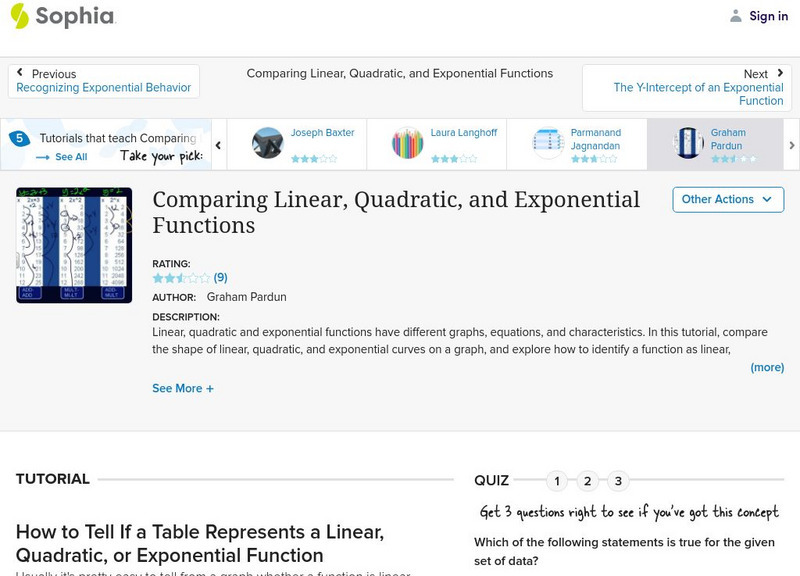Select Laura Langhoff's colored pencils avatar

pos(407,143)
